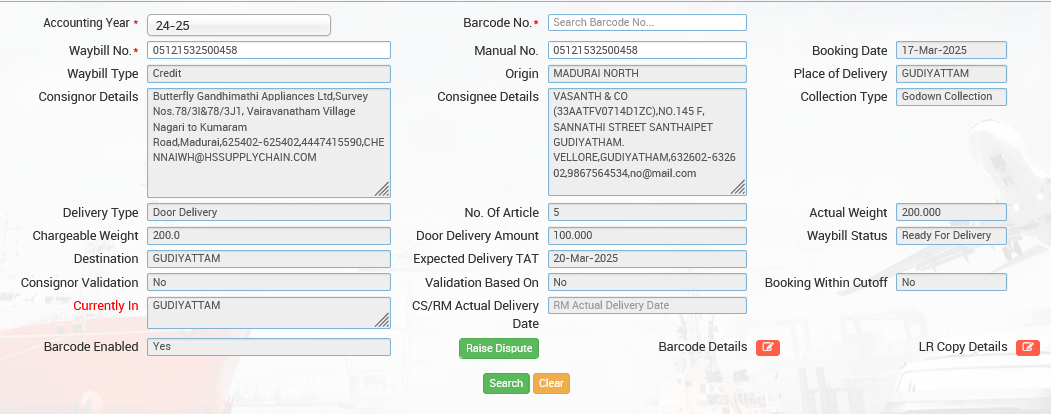Open LR Copy Details edit icon

coord(1027,347)
